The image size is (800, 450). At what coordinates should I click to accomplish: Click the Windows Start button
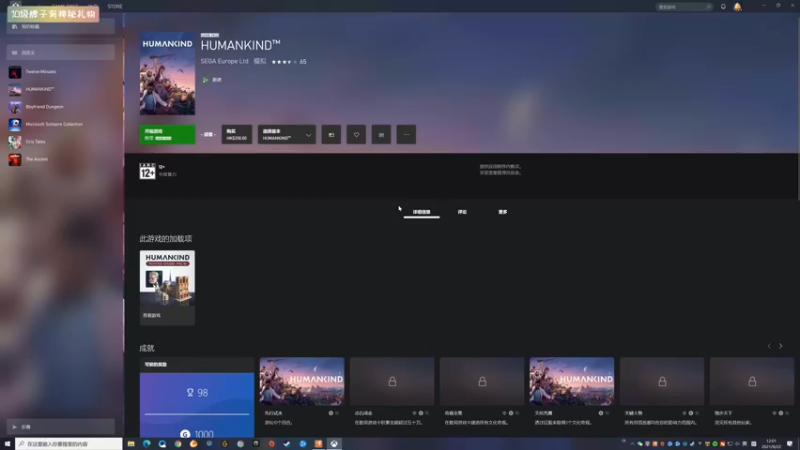coord(7,444)
